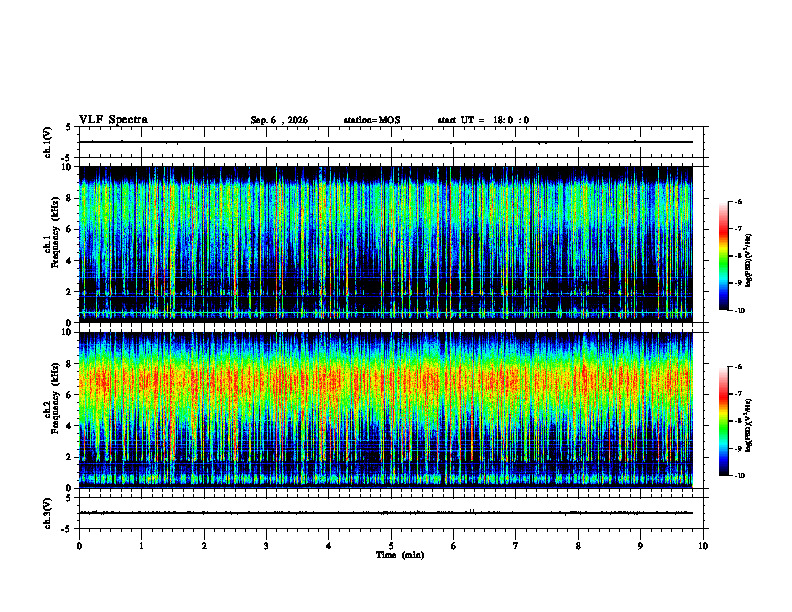Viewport: 792px width, 612px height.
Task: Click the station=MOS label
Action: click(372, 120)
